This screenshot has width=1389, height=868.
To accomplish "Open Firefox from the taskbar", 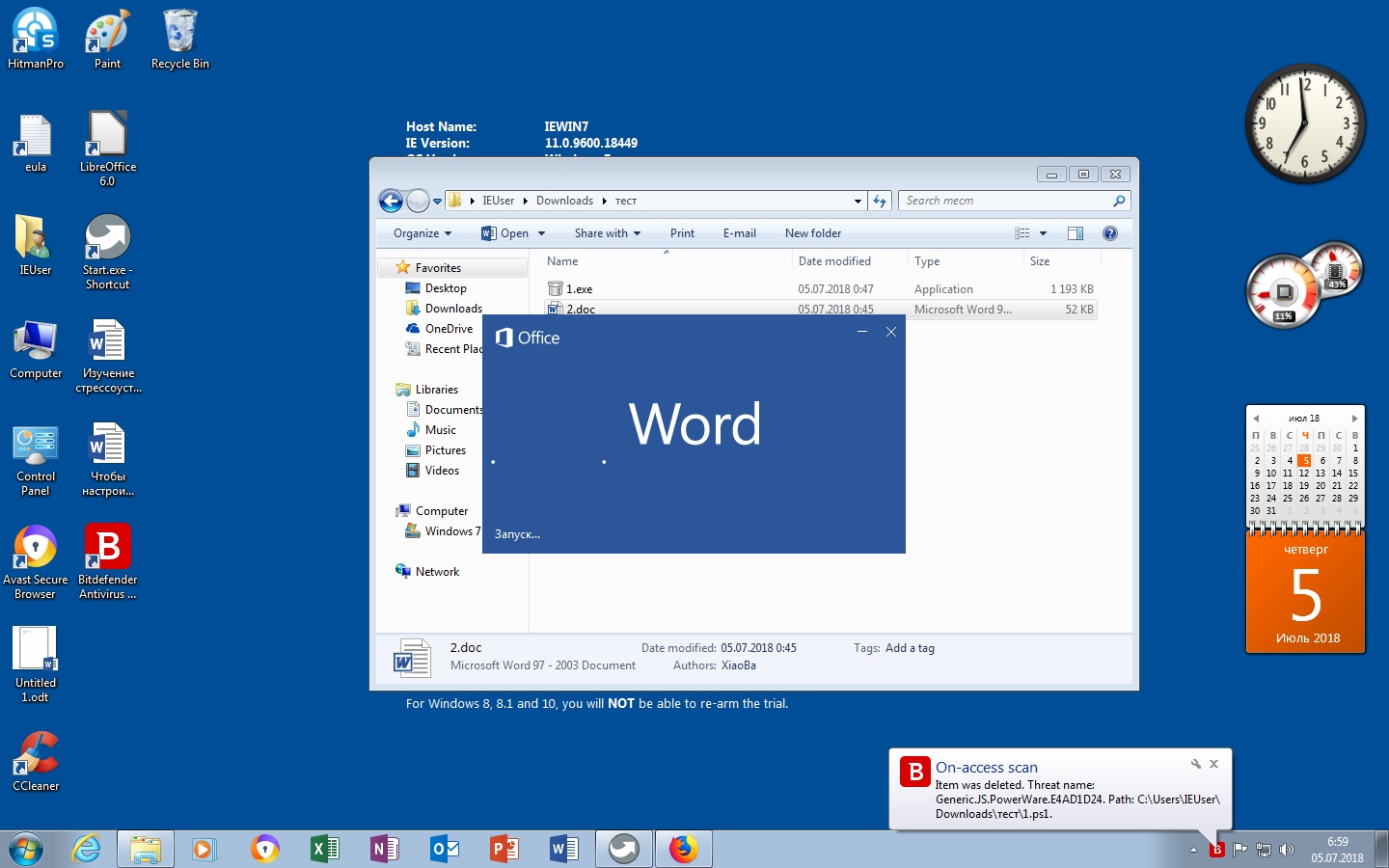I will pyautogui.click(x=684, y=849).
